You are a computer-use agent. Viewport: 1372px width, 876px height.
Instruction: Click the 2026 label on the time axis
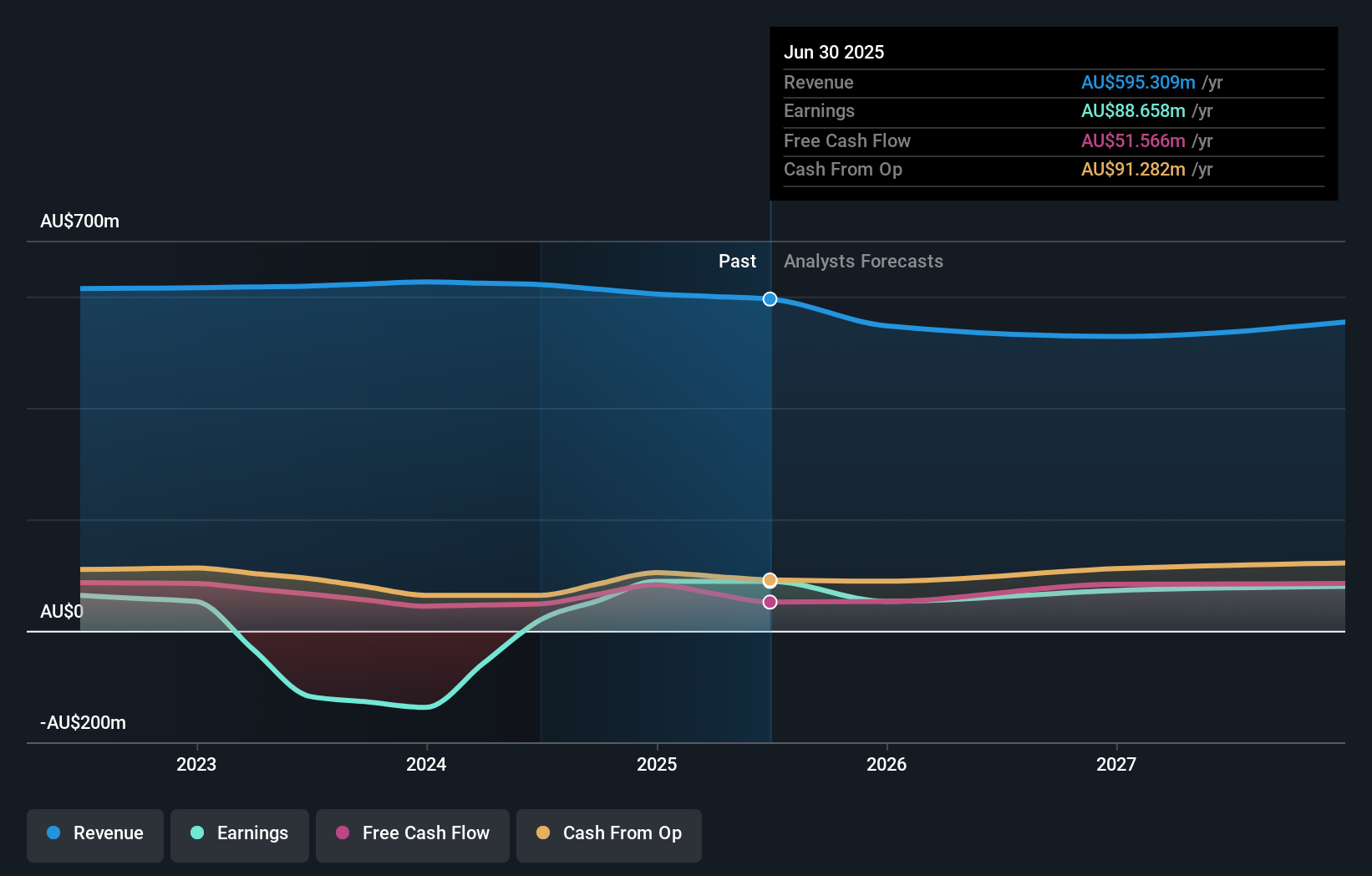(x=887, y=763)
